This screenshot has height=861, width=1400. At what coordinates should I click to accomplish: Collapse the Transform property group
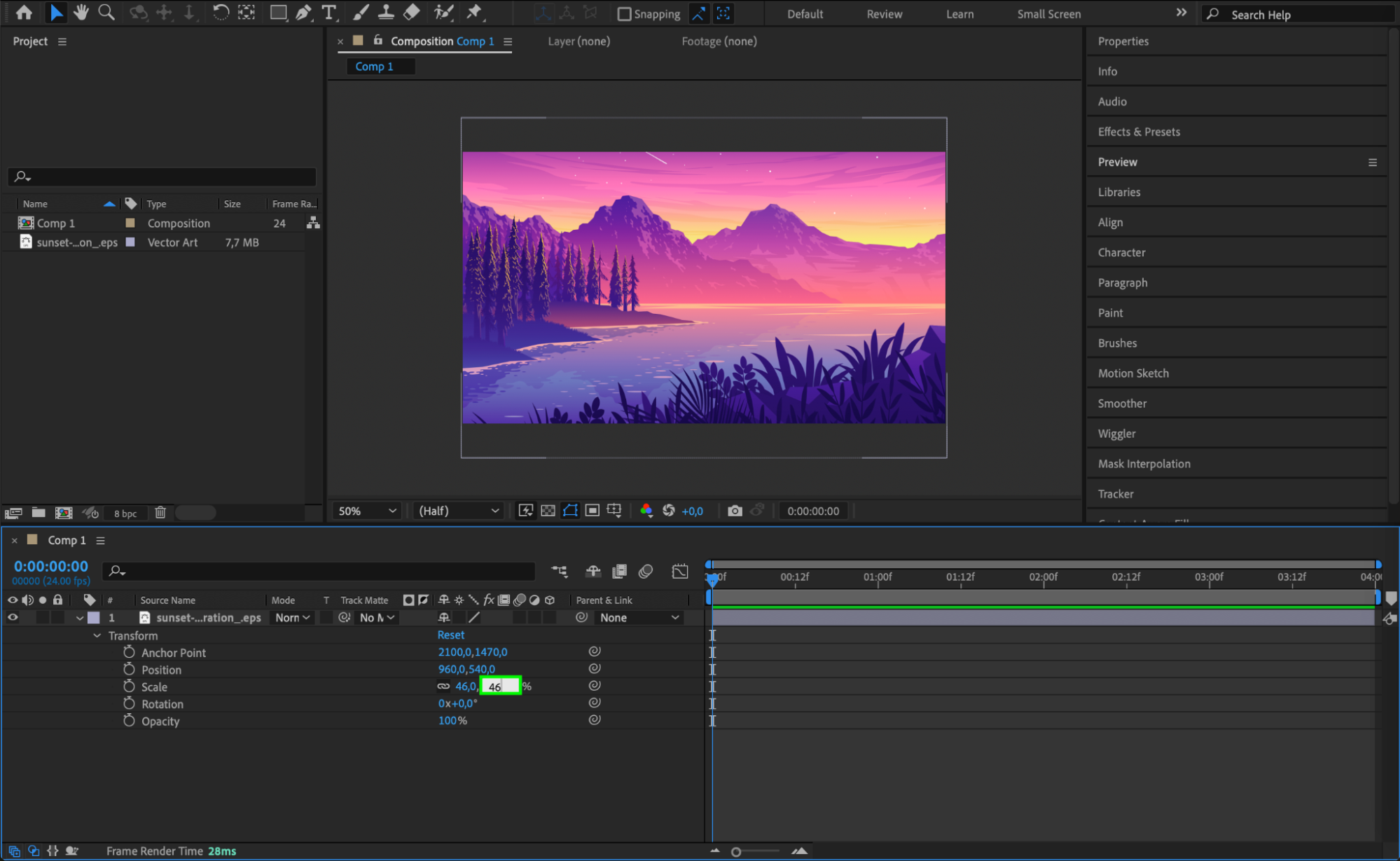(x=97, y=635)
